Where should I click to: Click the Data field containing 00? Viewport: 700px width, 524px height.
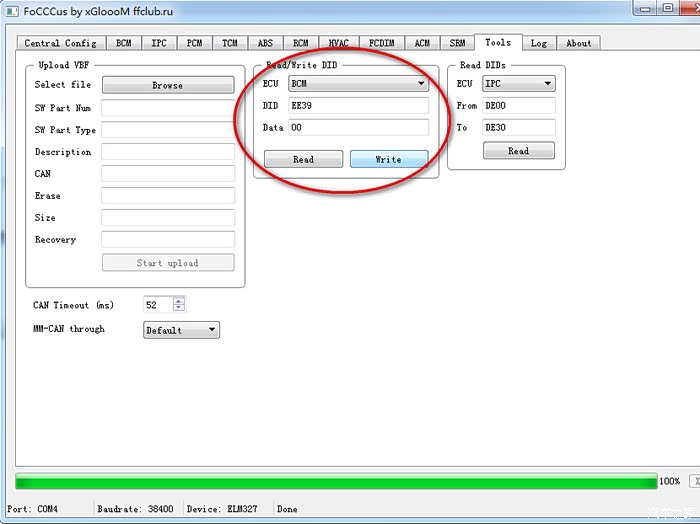coord(358,128)
